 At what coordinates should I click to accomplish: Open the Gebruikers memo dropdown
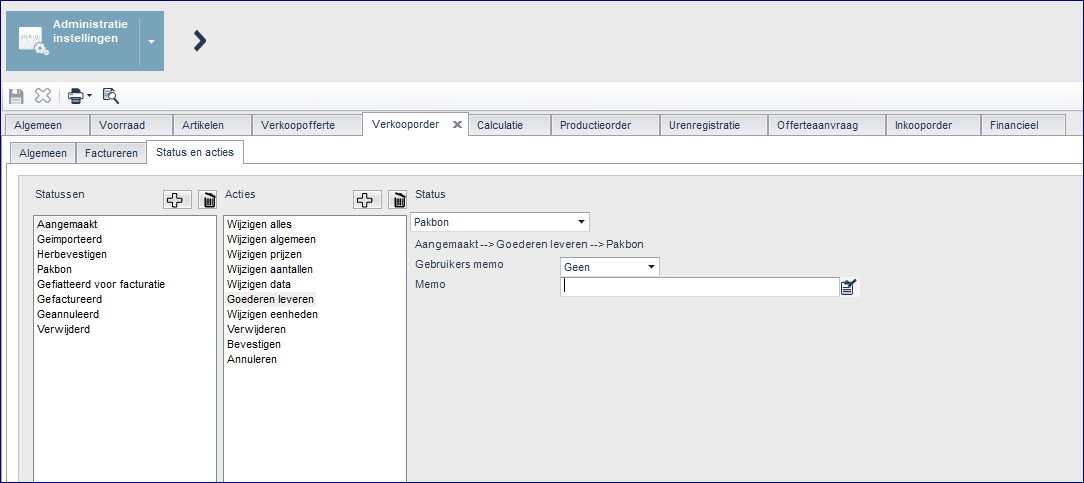coord(651,267)
